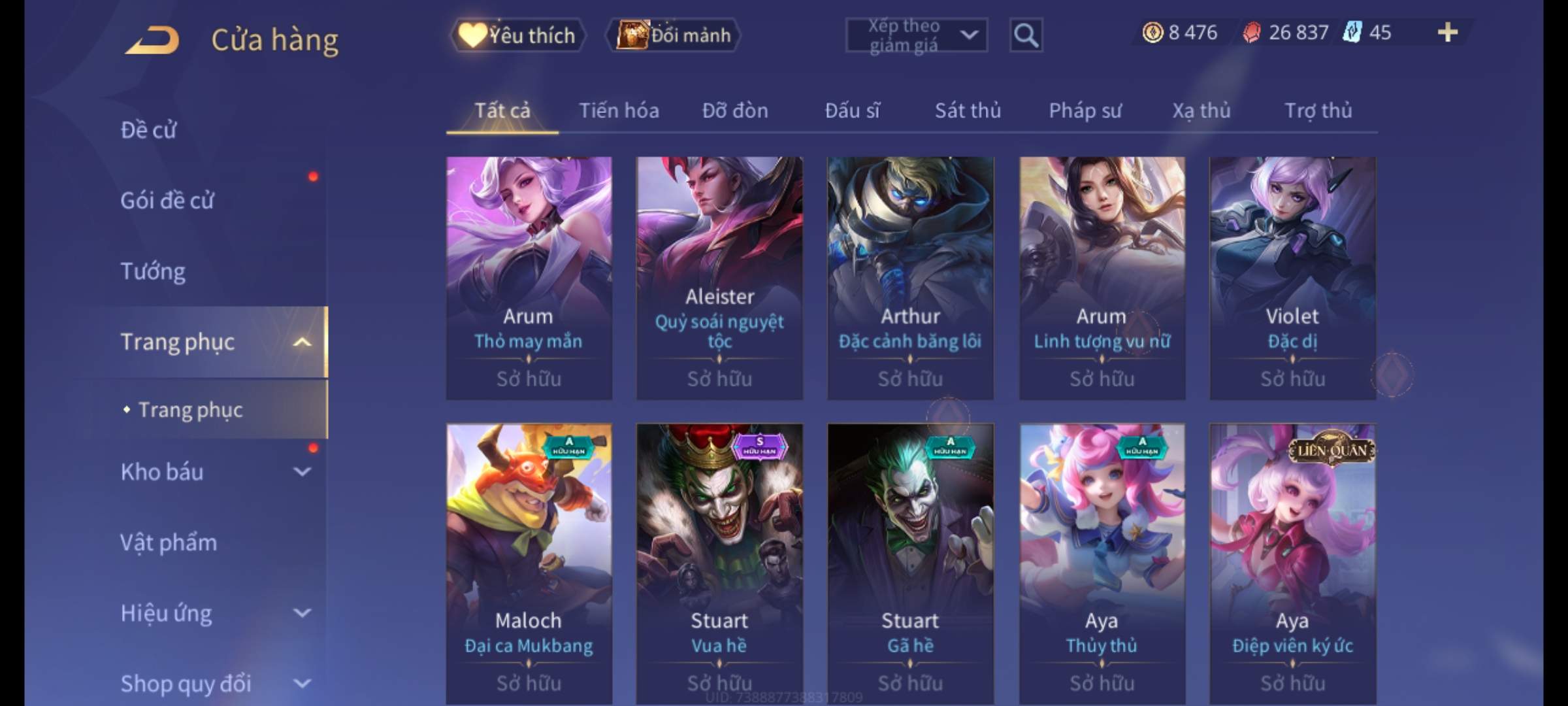
Task: Tap the back arrow icon next to Cửa hàng
Action: [x=153, y=40]
